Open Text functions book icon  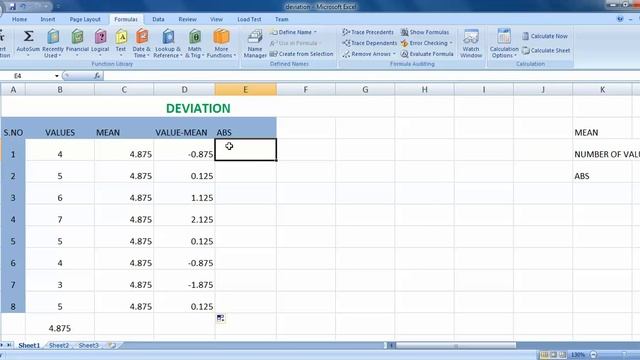pos(121,37)
